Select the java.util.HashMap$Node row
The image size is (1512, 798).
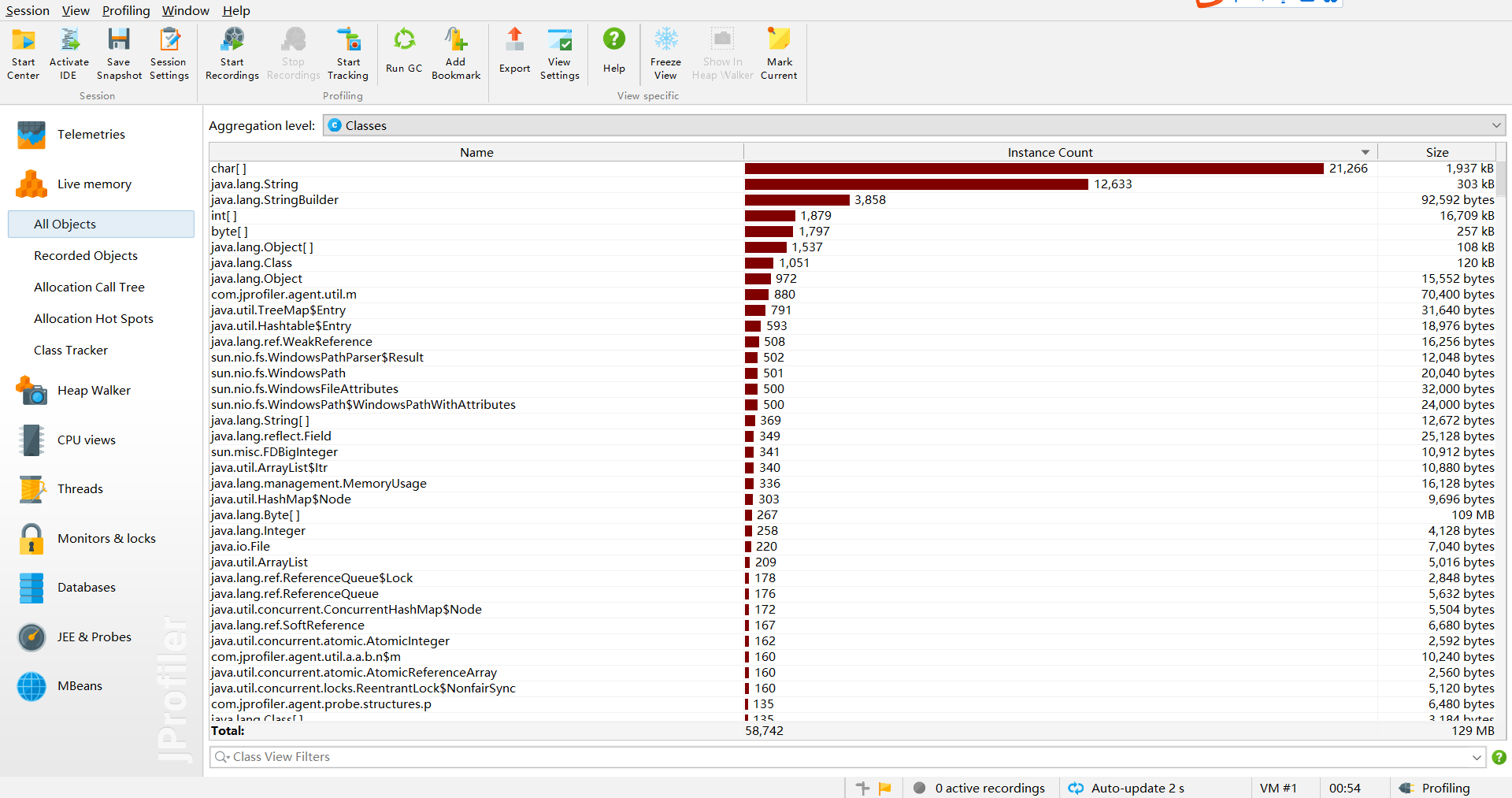pos(852,499)
